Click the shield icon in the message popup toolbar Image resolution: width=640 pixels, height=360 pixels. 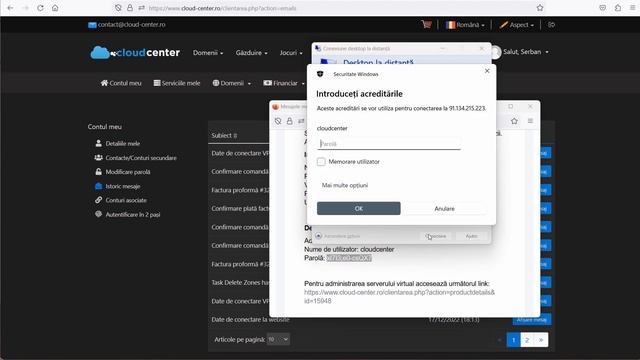tap(278, 121)
